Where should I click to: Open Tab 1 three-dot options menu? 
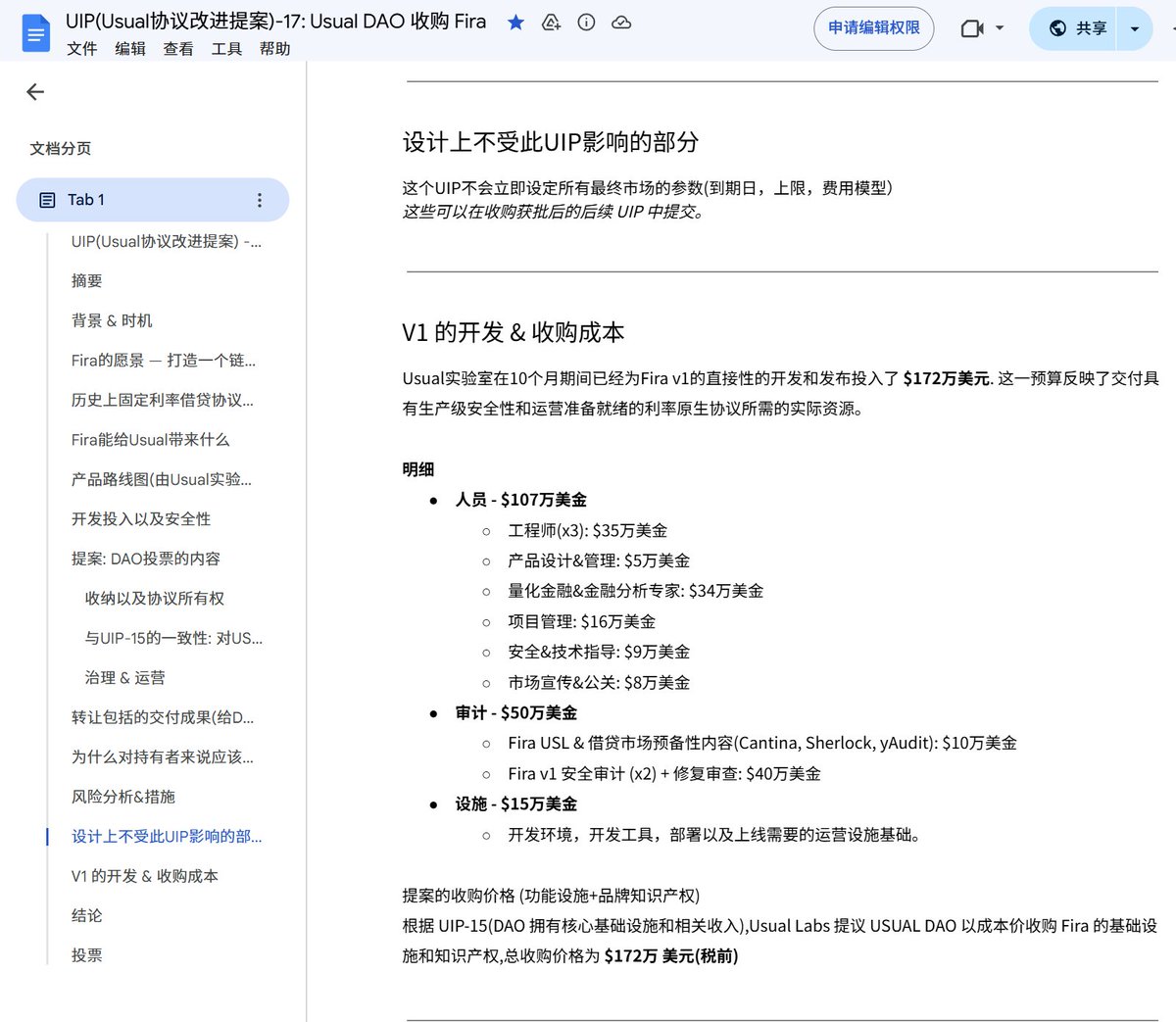[x=260, y=200]
